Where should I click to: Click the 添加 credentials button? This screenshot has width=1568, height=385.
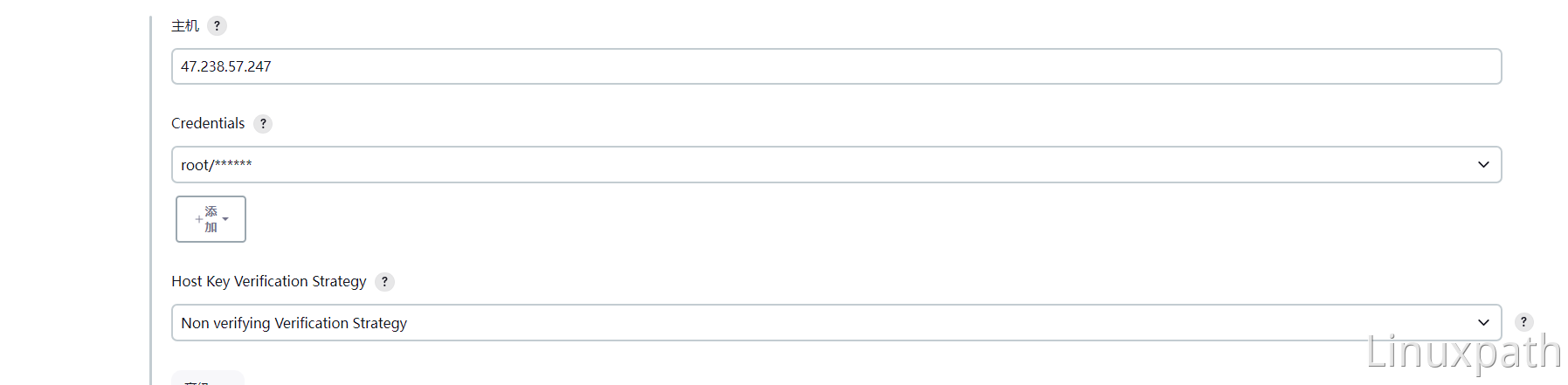click(211, 219)
